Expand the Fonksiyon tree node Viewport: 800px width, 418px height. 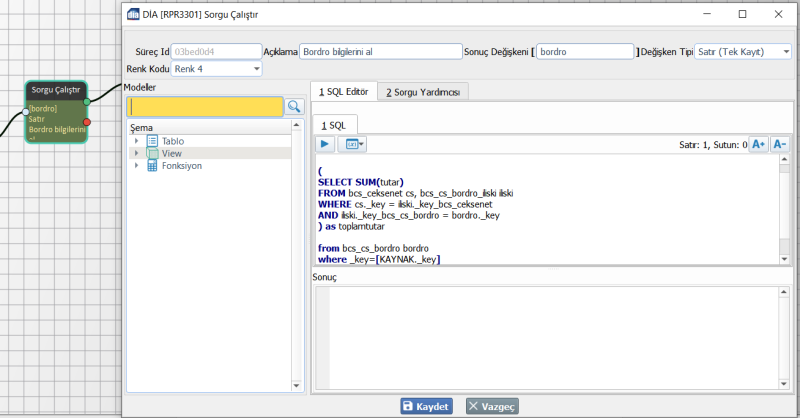(136, 166)
